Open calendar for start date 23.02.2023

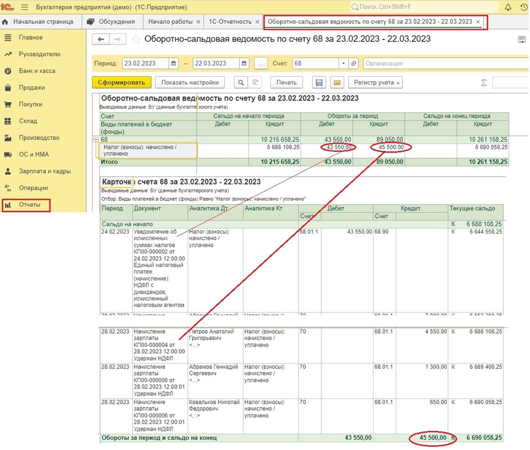[x=173, y=63]
